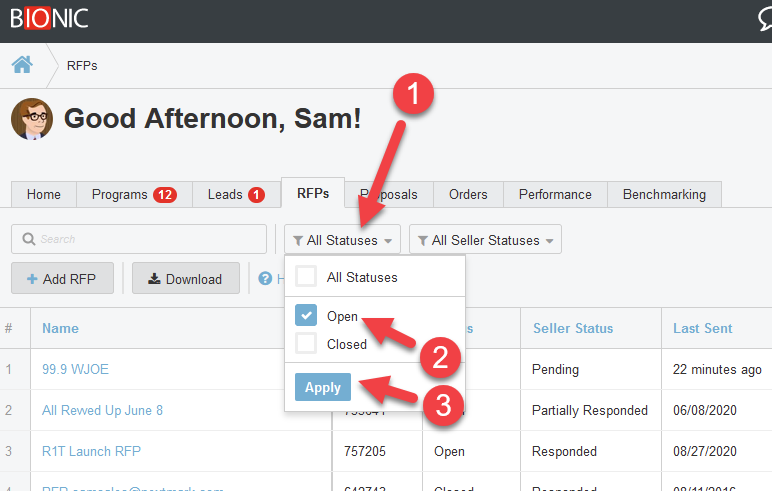The height and width of the screenshot is (491, 772).
Task: Click the BIONIC logo
Action: (48, 18)
